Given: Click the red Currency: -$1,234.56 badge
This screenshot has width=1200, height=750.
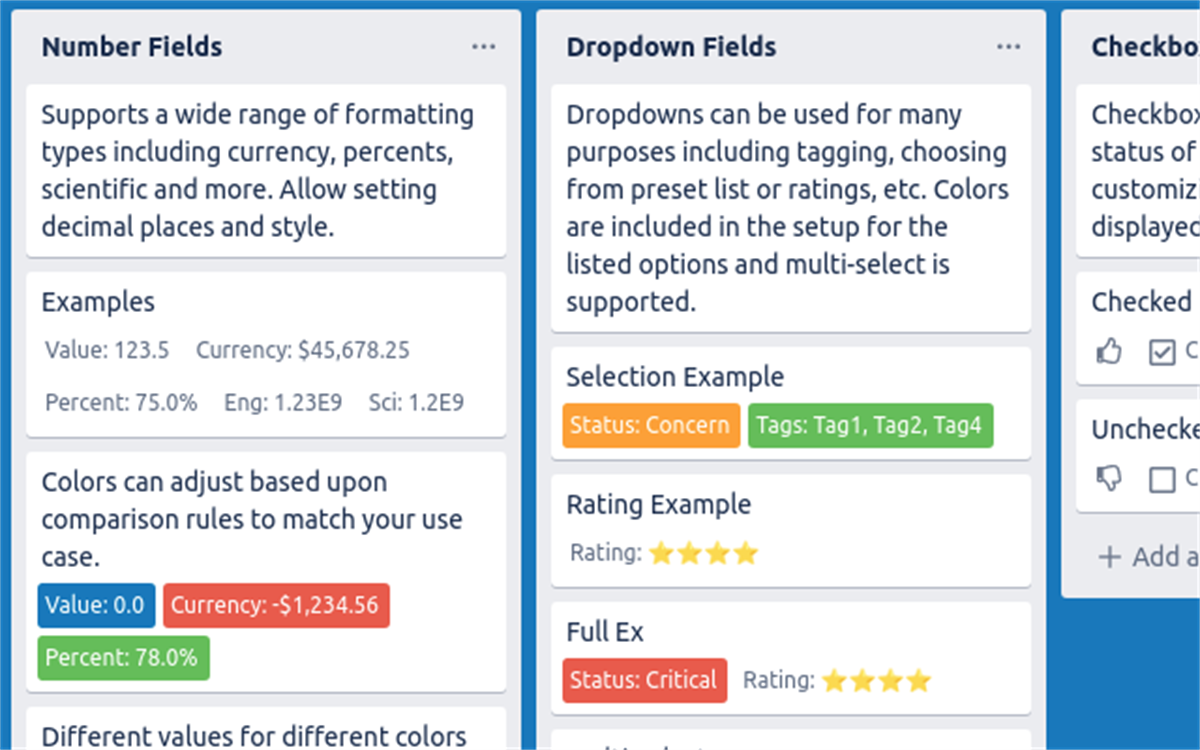Looking at the screenshot, I should pos(276,605).
